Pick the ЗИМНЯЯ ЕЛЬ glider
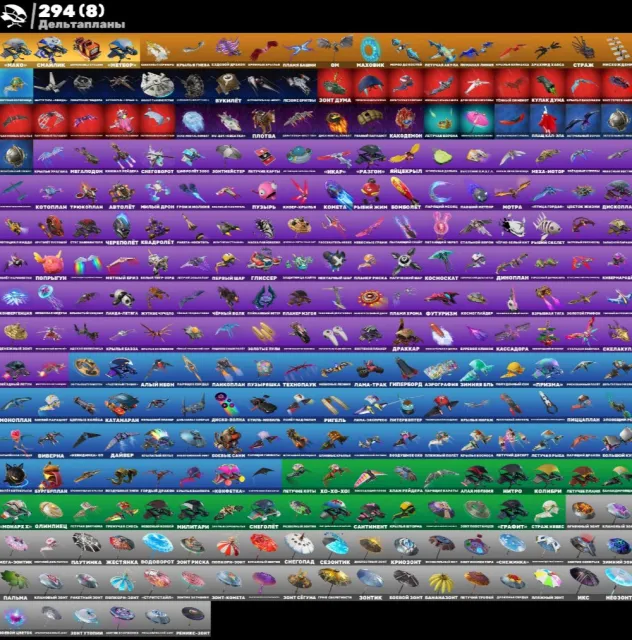 pyautogui.click(x=477, y=370)
